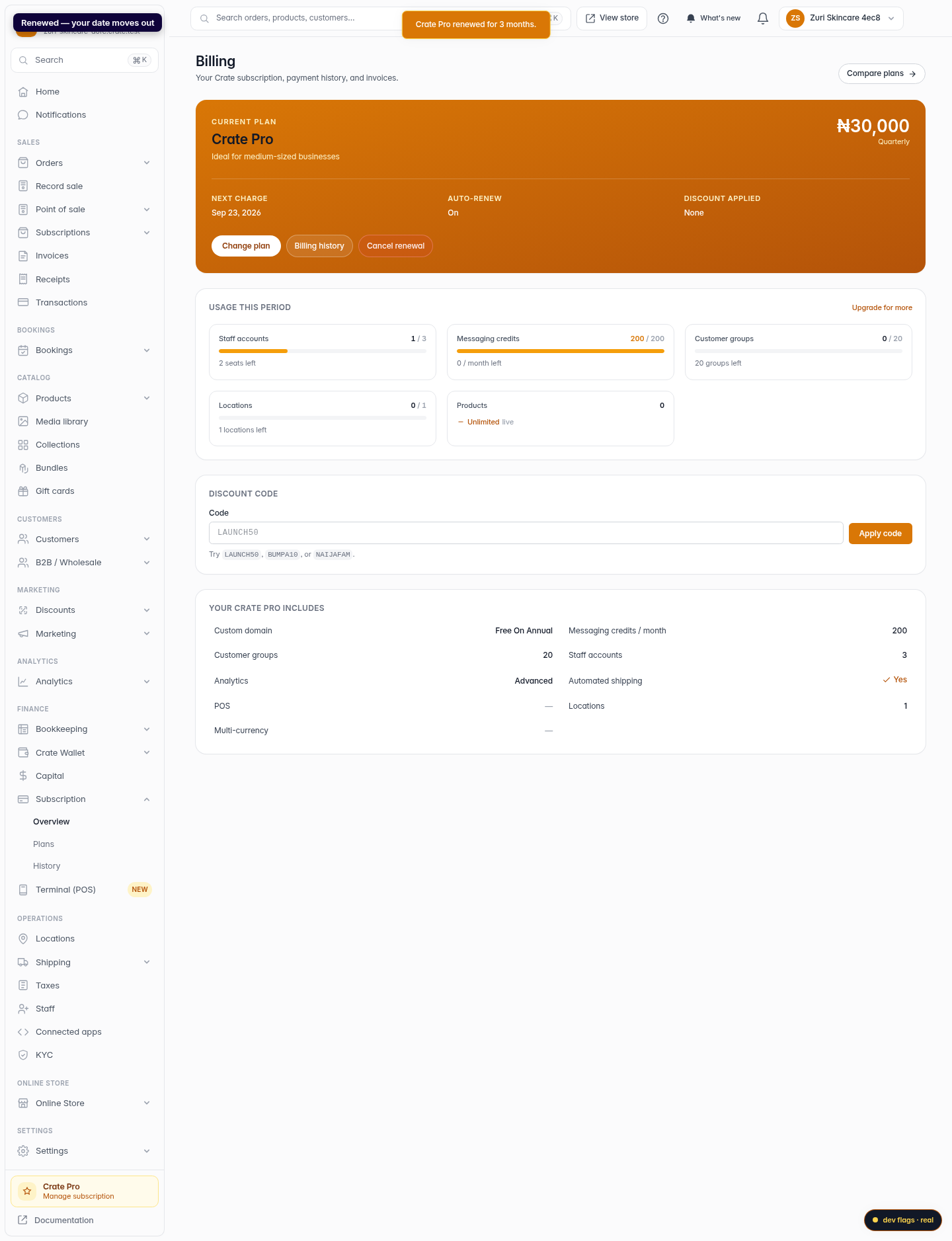Click the Gift cards icon
The width and height of the screenshot is (952, 1241).
[23, 491]
